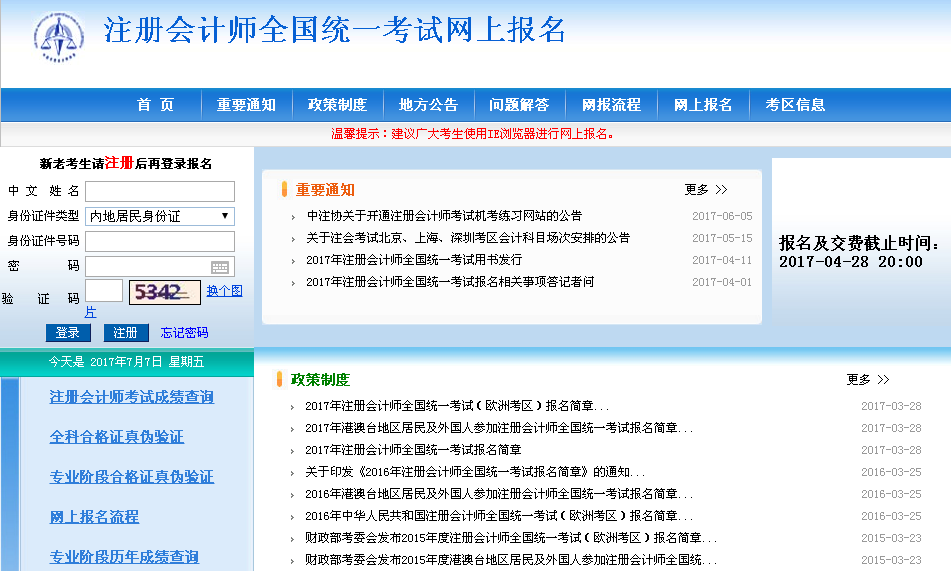Click the 温馨提示 IE browser notice
This screenshot has width=951, height=571.
(472, 134)
